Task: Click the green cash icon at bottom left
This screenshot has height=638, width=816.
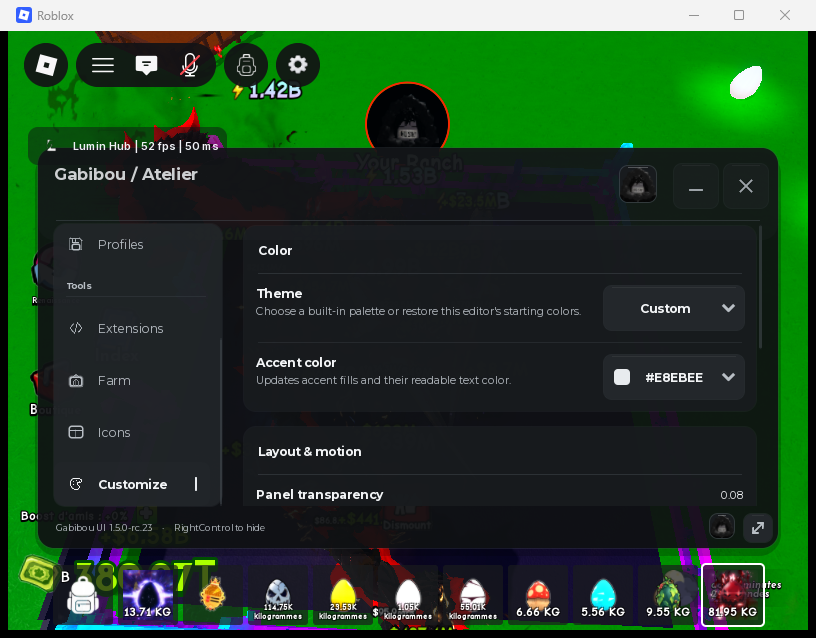Action: [39, 575]
